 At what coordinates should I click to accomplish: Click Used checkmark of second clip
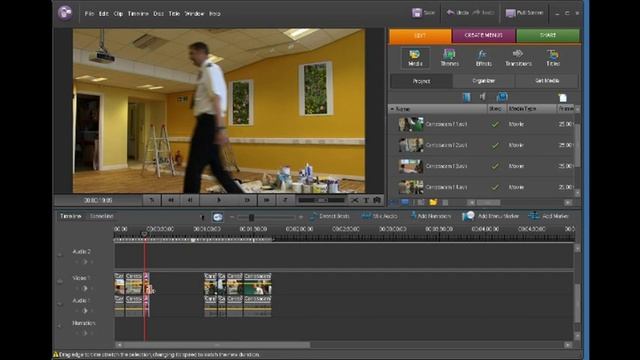pos(495,145)
